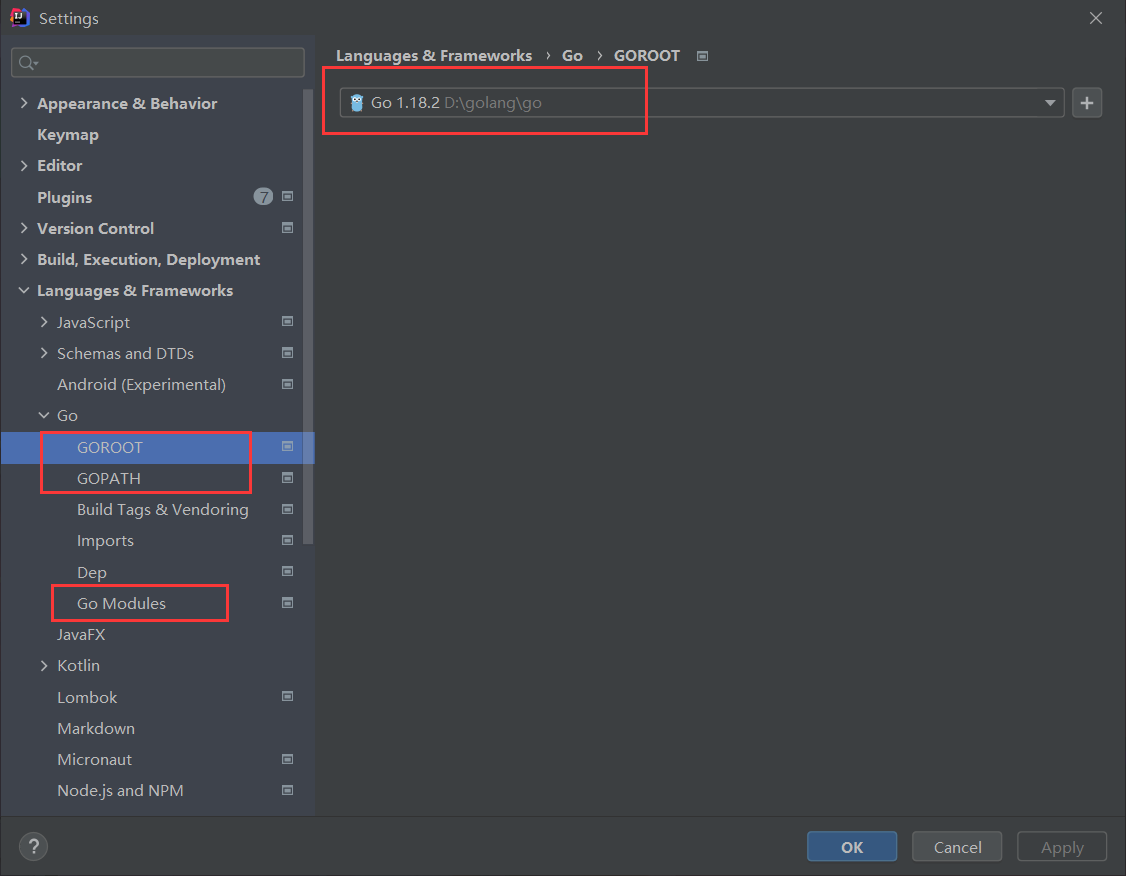Screen dimensions: 1126x876
Task: Click the Dep row project icon
Action: [287, 572]
